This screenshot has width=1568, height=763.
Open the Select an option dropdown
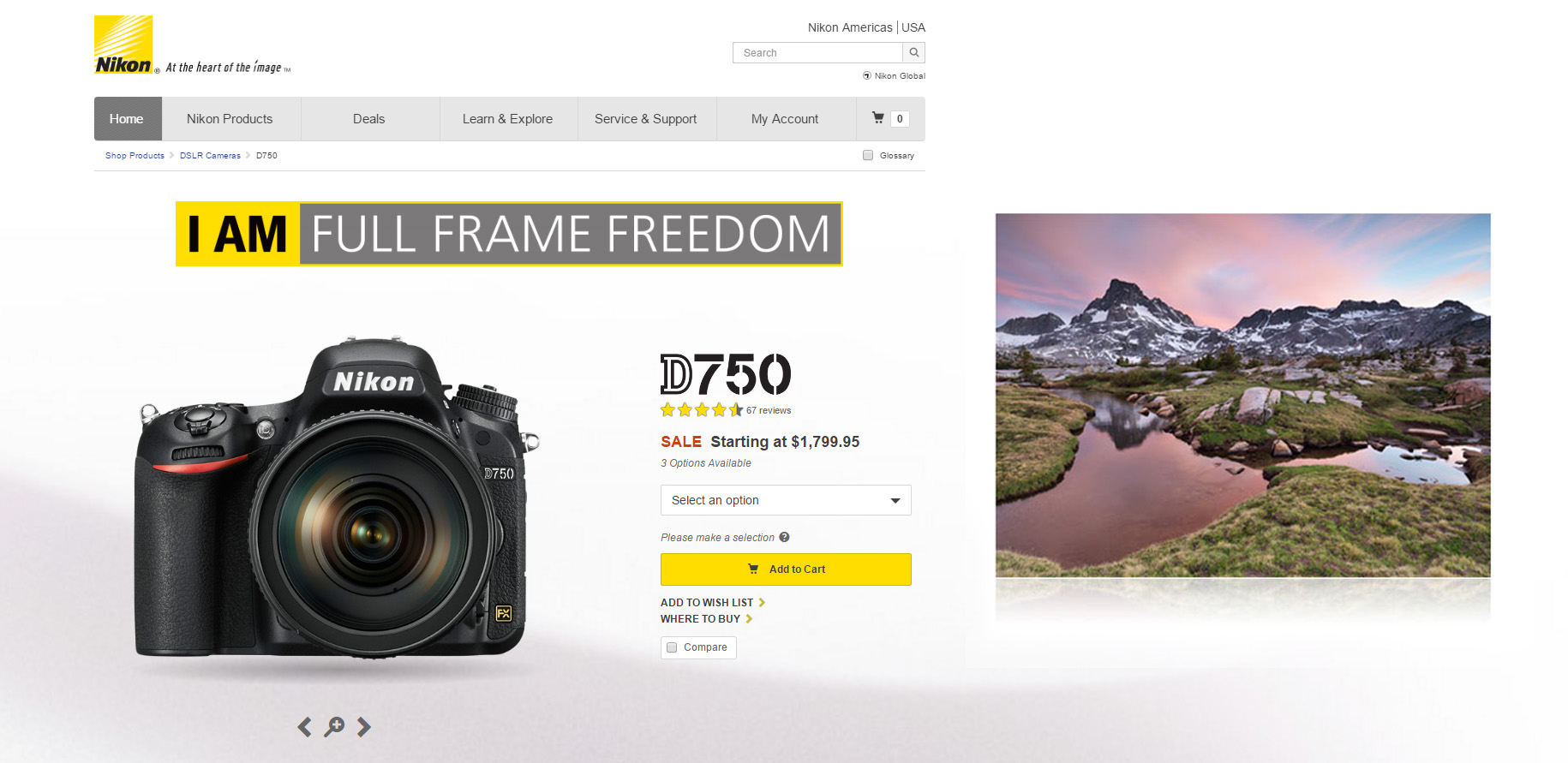[x=786, y=500]
